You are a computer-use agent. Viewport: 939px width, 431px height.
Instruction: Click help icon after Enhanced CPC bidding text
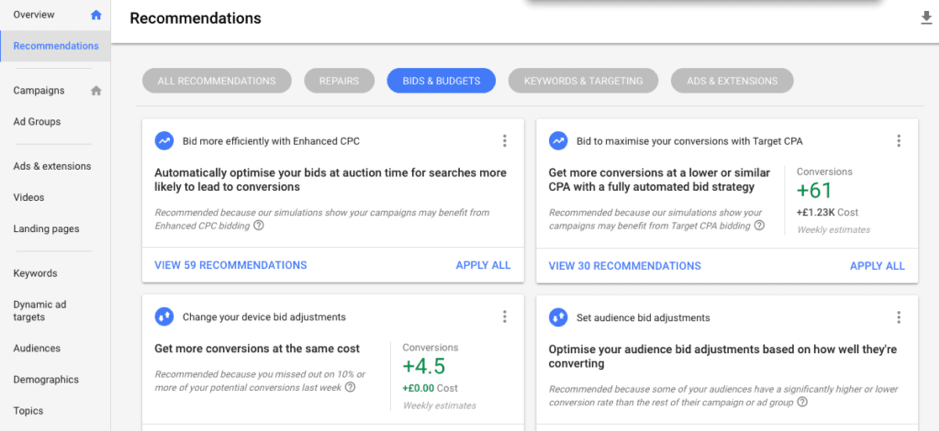[259, 226]
